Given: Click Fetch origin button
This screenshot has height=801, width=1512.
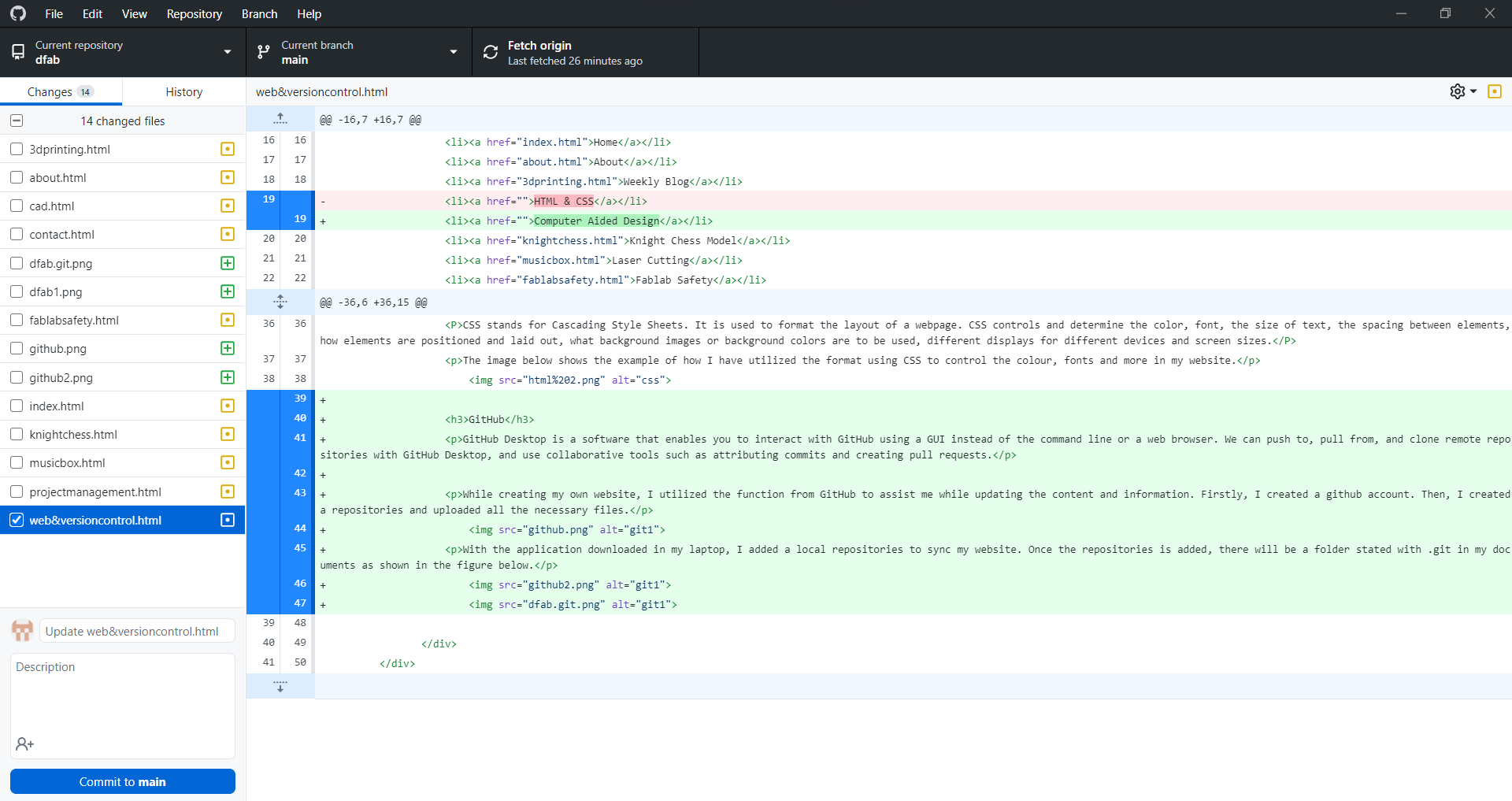Looking at the screenshot, I should point(585,52).
